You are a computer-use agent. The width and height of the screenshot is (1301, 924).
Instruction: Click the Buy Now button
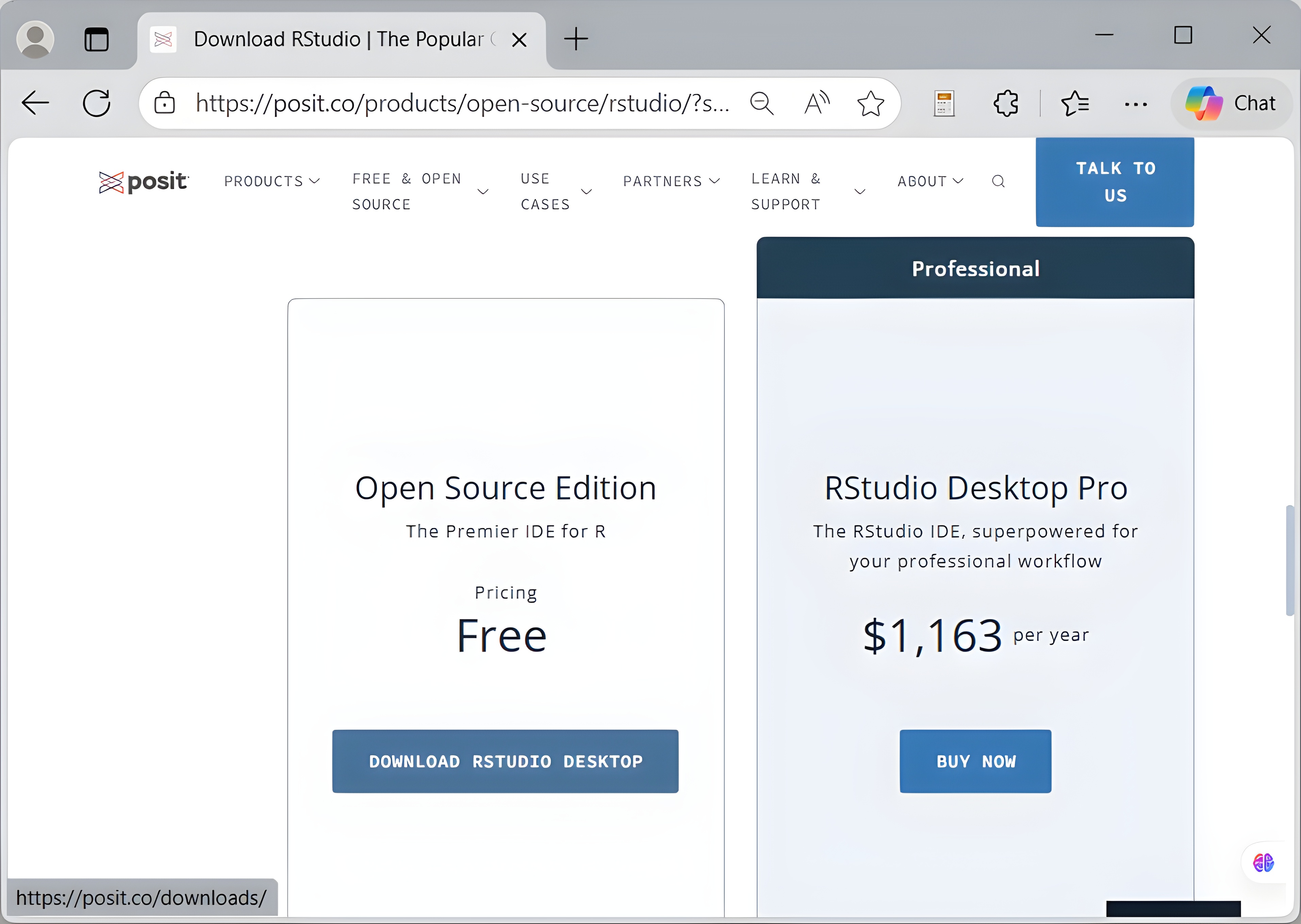[975, 761]
